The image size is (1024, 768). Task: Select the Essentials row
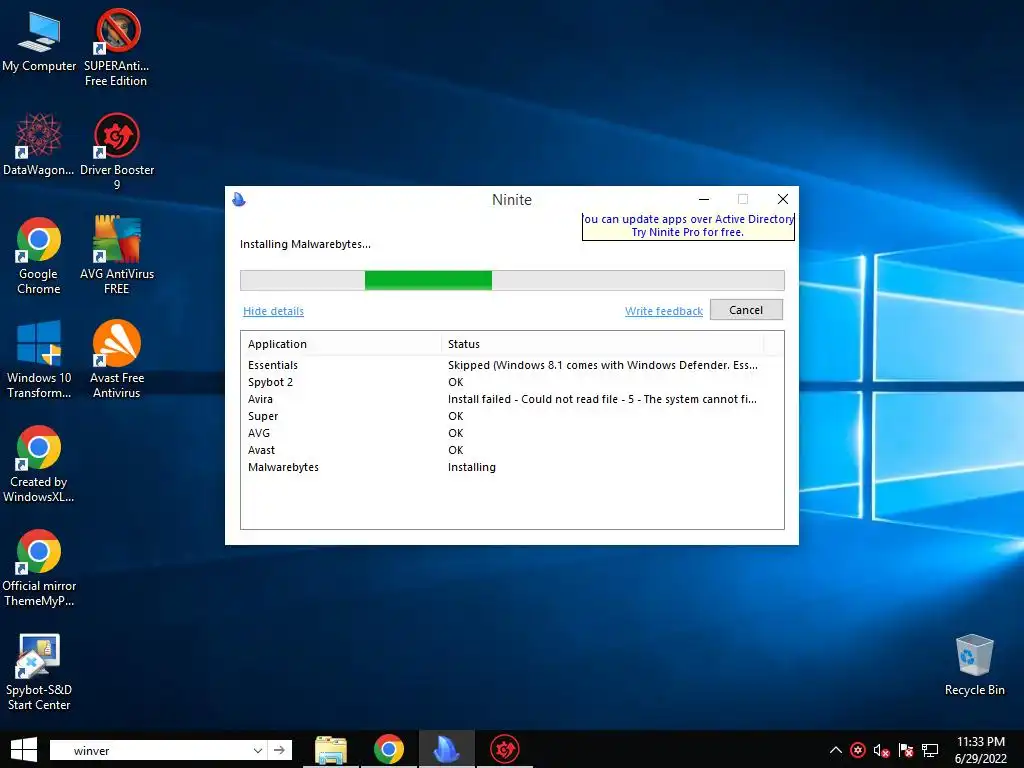tap(512, 365)
